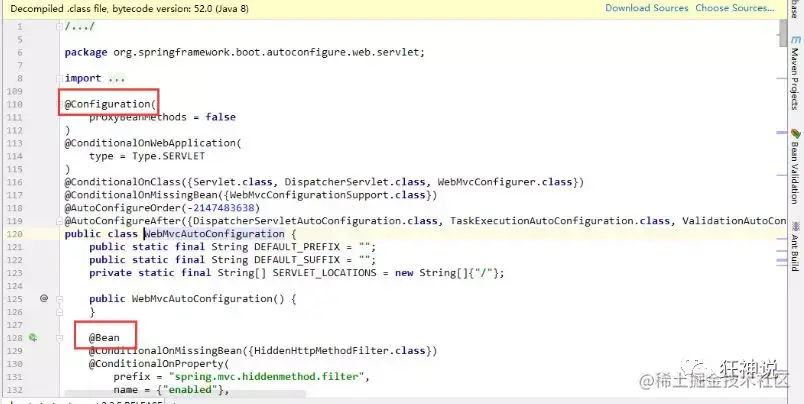Click the Choose Sources link
804x404 pixels.
(x=735, y=8)
